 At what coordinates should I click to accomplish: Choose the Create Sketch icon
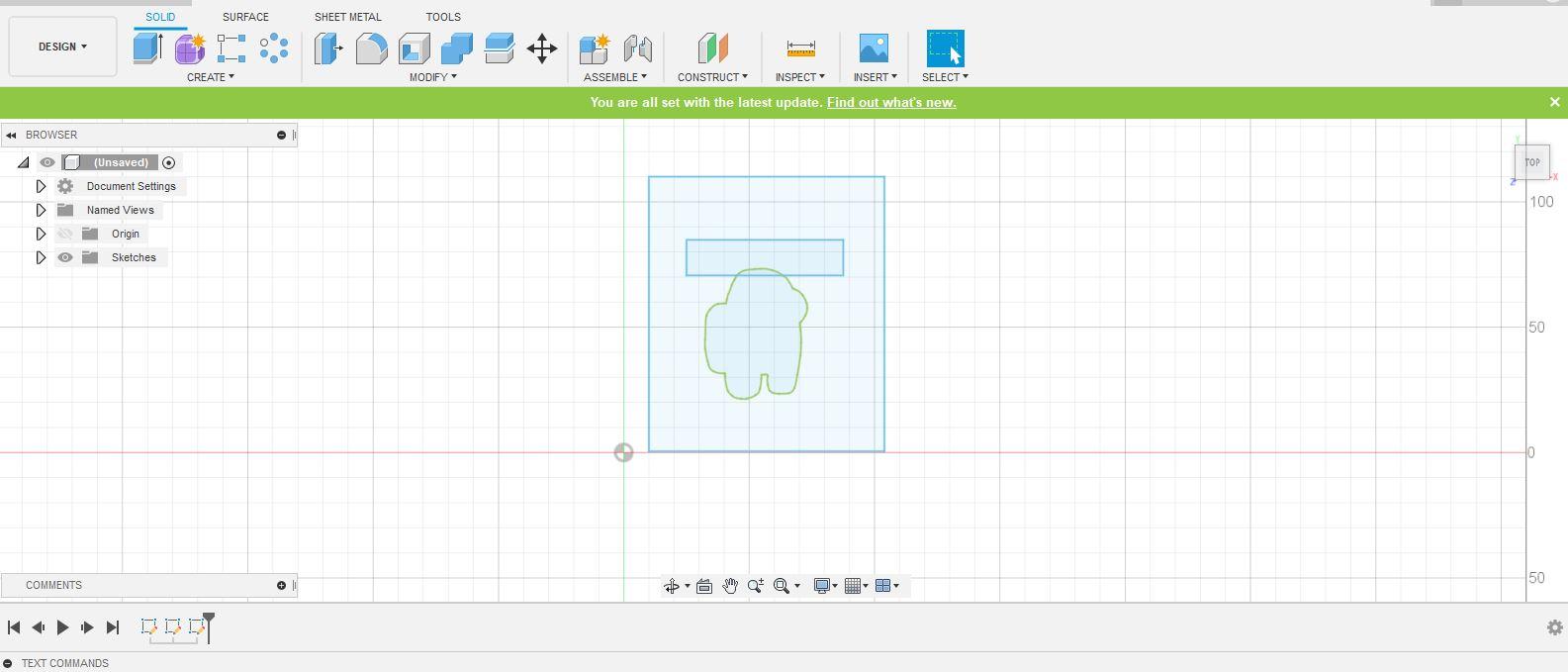click(x=231, y=48)
